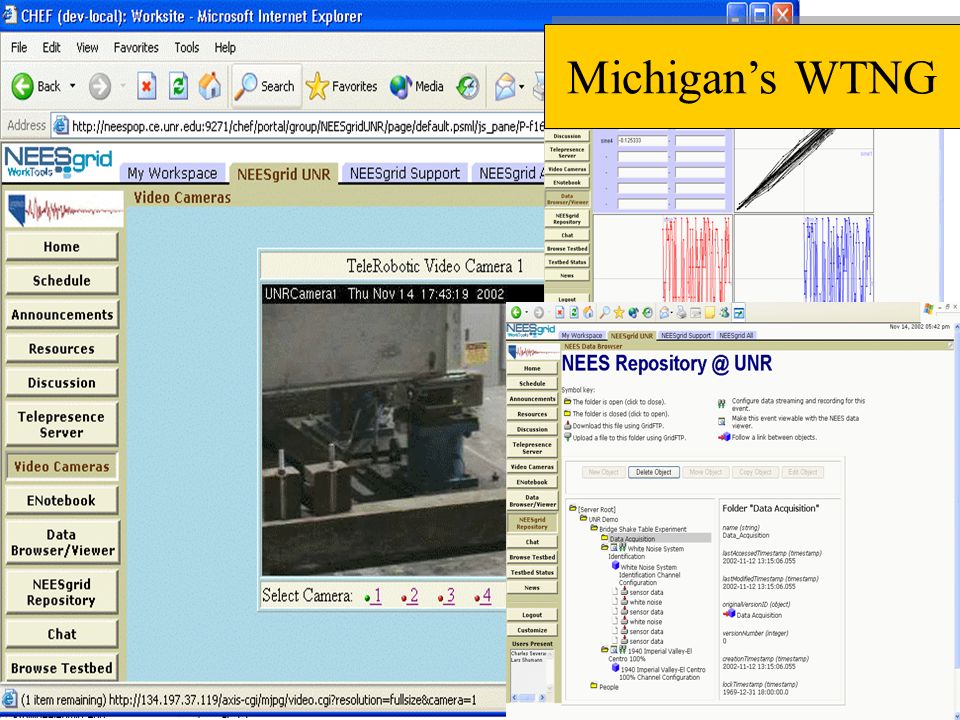Collapse White Noise System Identification folder
Viewport: 960px width, 720px height.
point(604,548)
